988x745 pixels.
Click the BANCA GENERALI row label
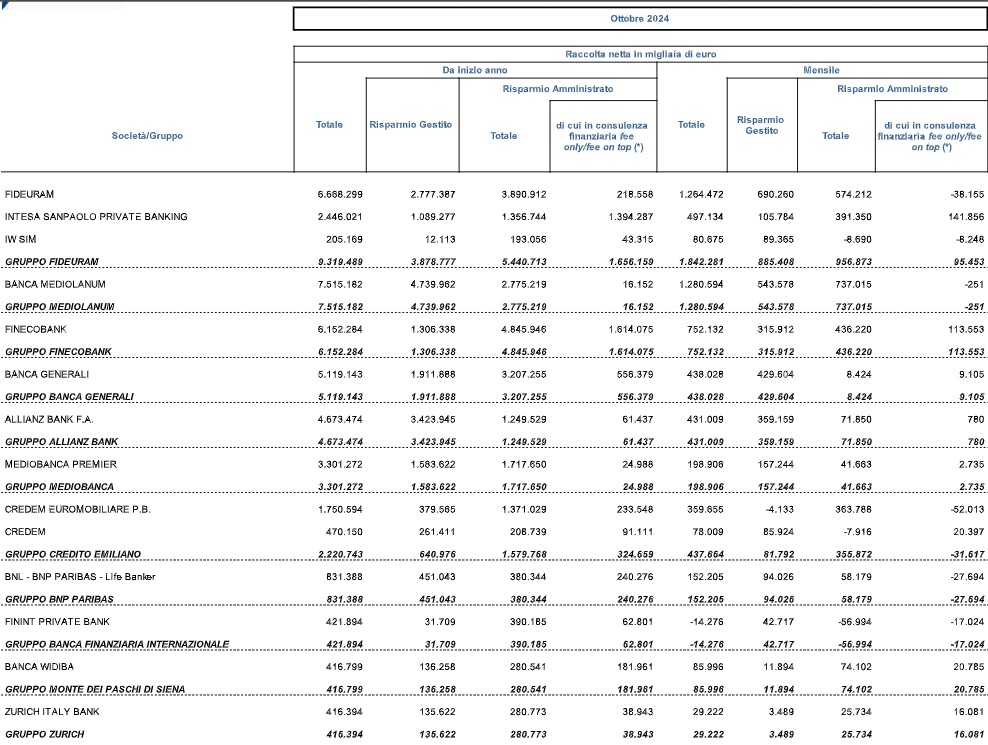pos(47,374)
